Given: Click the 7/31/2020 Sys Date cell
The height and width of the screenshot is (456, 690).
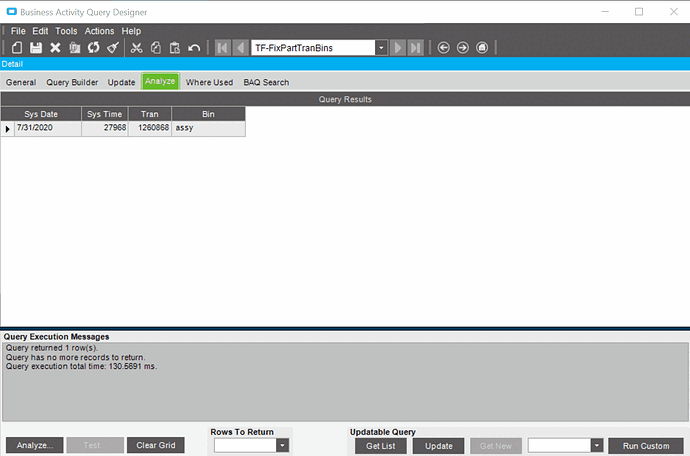Looking at the screenshot, I should [x=48, y=128].
